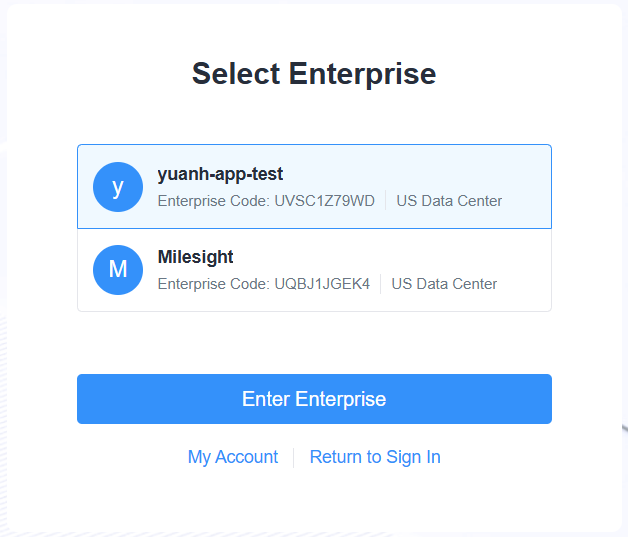Click the enterprise code value UQBJ1JGEK4
This screenshot has width=628, height=537.
[322, 284]
